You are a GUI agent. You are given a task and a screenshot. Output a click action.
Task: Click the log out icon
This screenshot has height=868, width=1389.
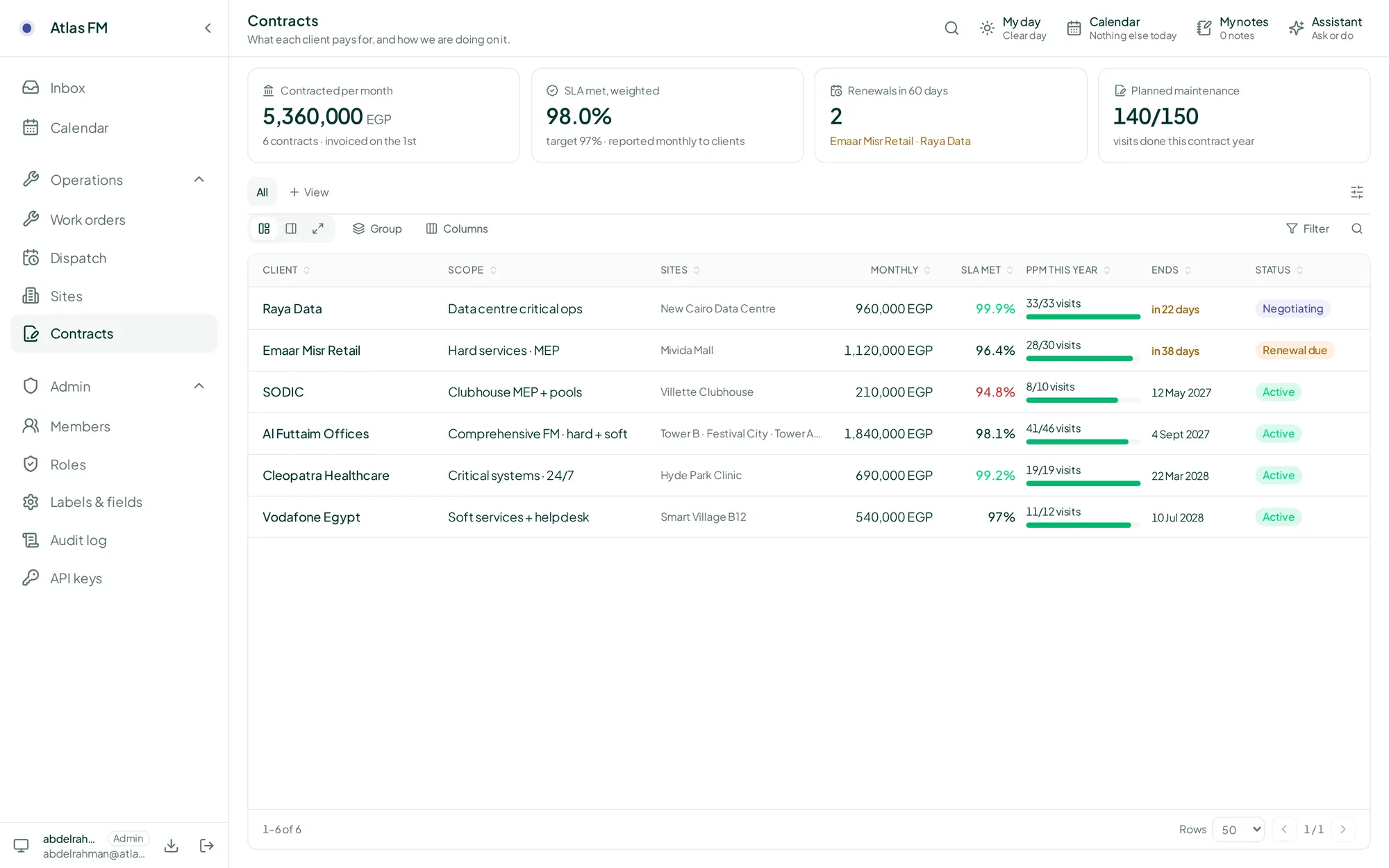coord(206,845)
